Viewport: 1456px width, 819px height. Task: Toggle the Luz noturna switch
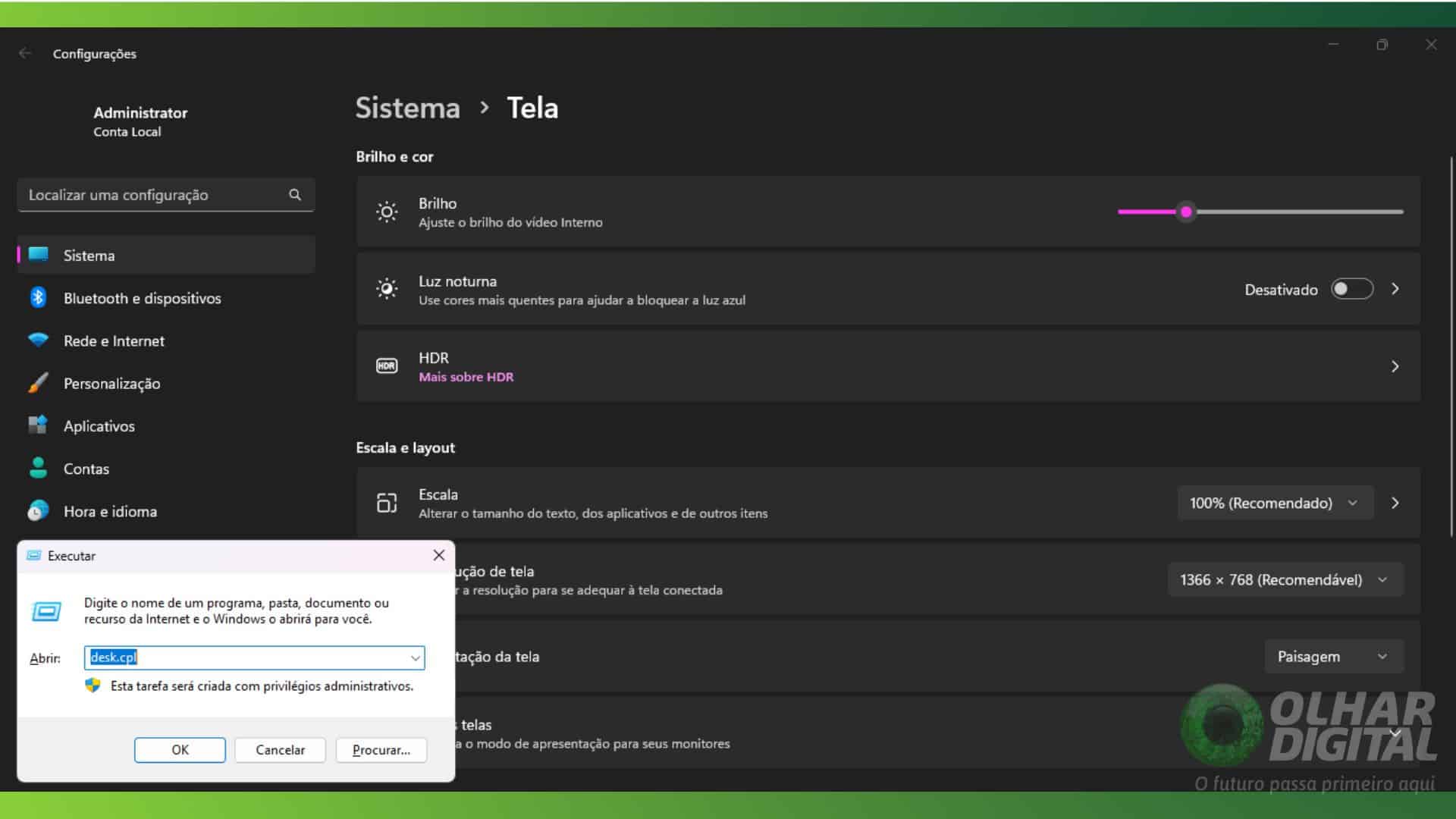tap(1352, 289)
